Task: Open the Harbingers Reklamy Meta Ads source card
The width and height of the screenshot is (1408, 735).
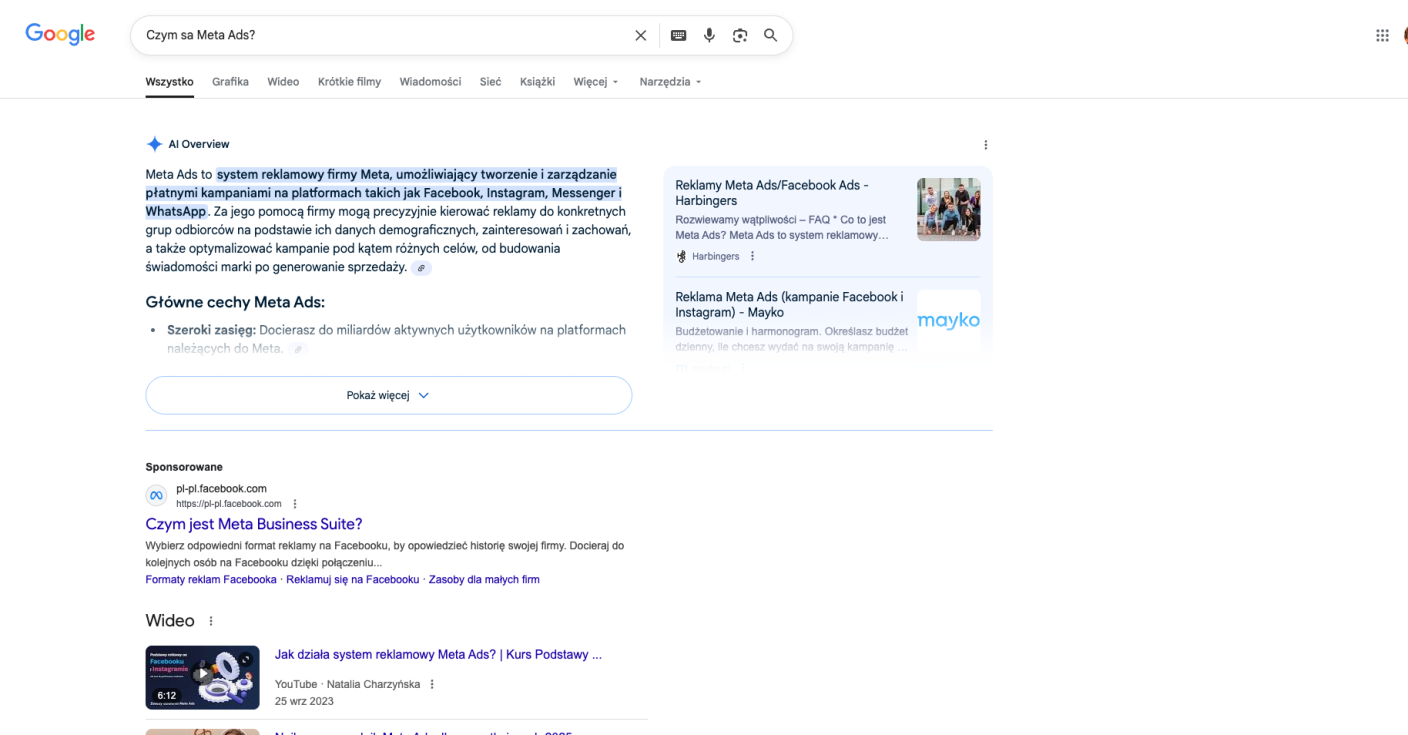Action: (x=771, y=192)
